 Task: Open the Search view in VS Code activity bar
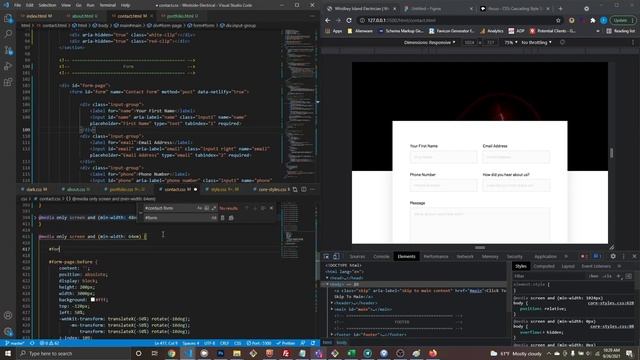[8, 34]
